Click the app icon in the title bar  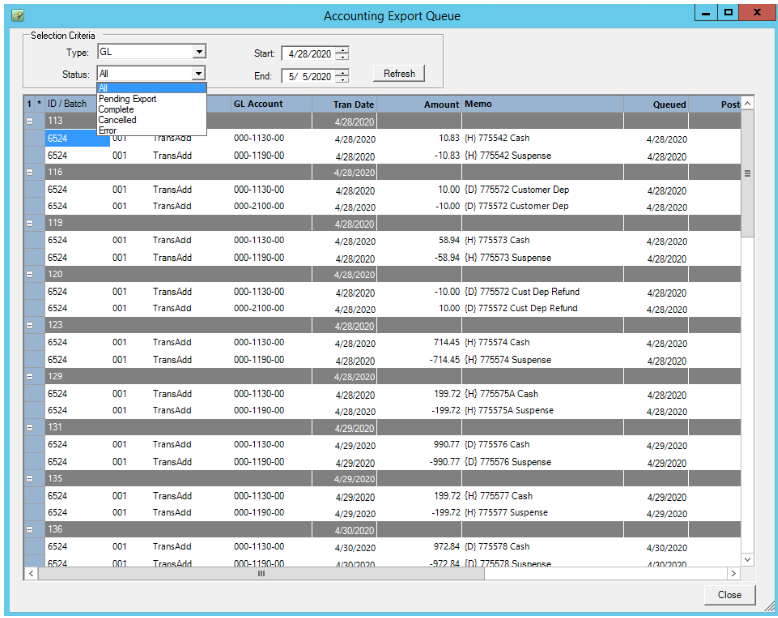pyautogui.click(x=17, y=15)
